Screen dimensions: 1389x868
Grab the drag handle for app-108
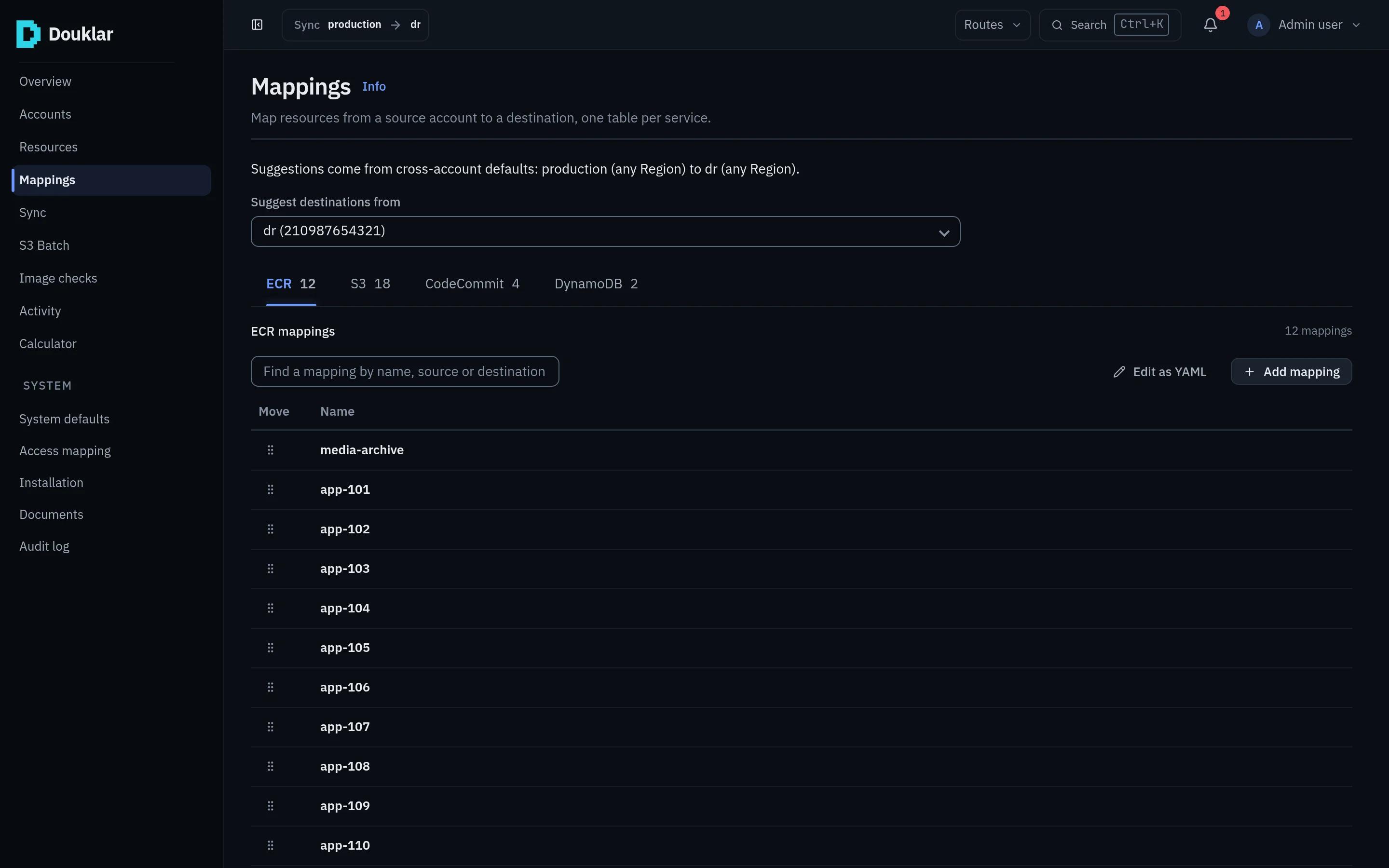271,767
